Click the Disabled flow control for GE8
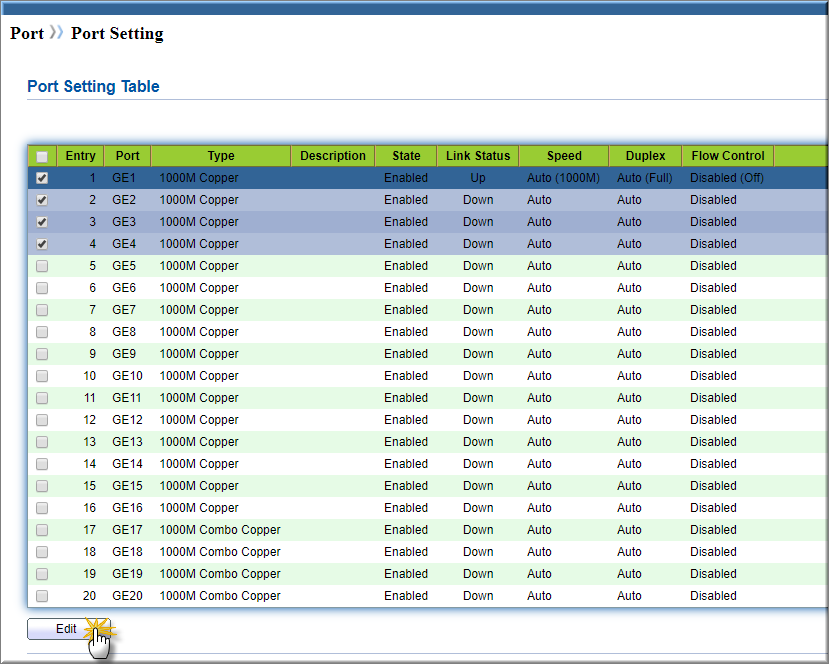Viewport: 829px width, 664px height. [713, 332]
